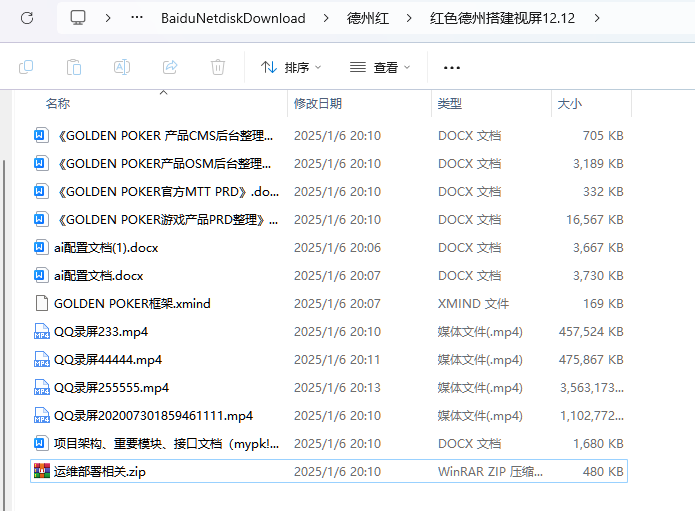695x511 pixels.
Task: Click date 2025/1/6 20:13 cell
Action: 337,388
